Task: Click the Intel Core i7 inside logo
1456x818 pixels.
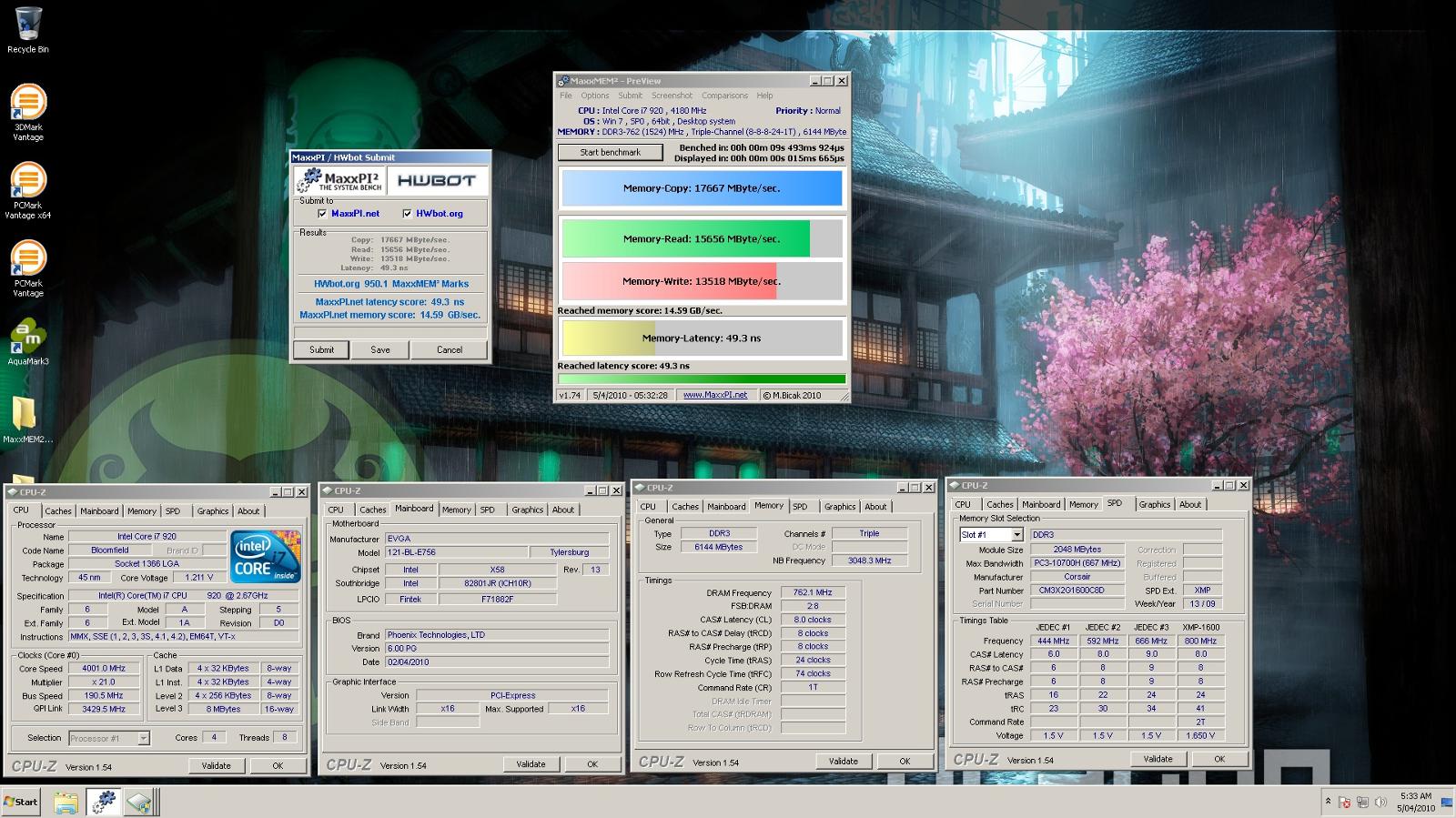Action: [x=265, y=556]
